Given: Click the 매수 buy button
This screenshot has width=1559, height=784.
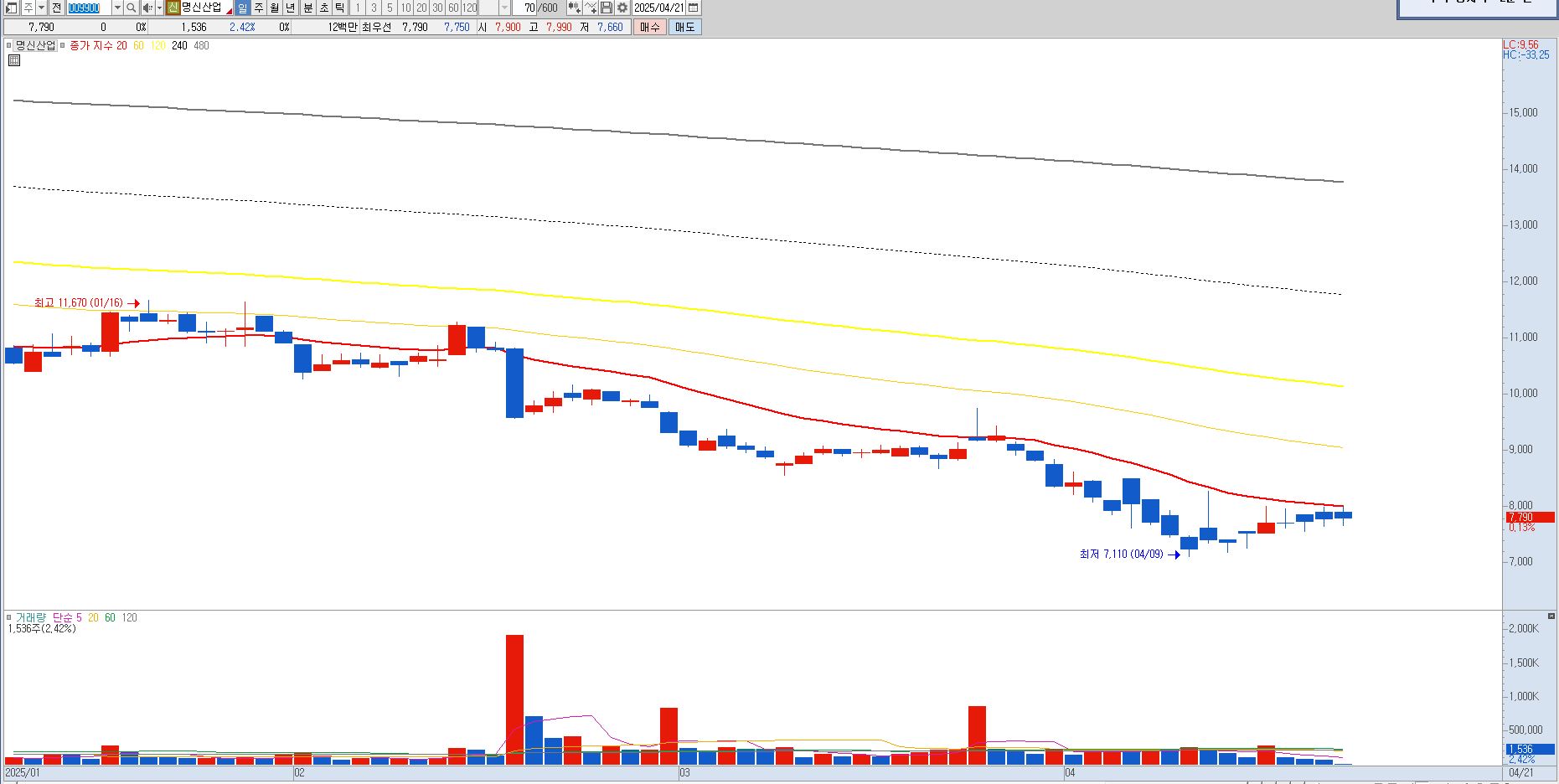Looking at the screenshot, I should 650,27.
